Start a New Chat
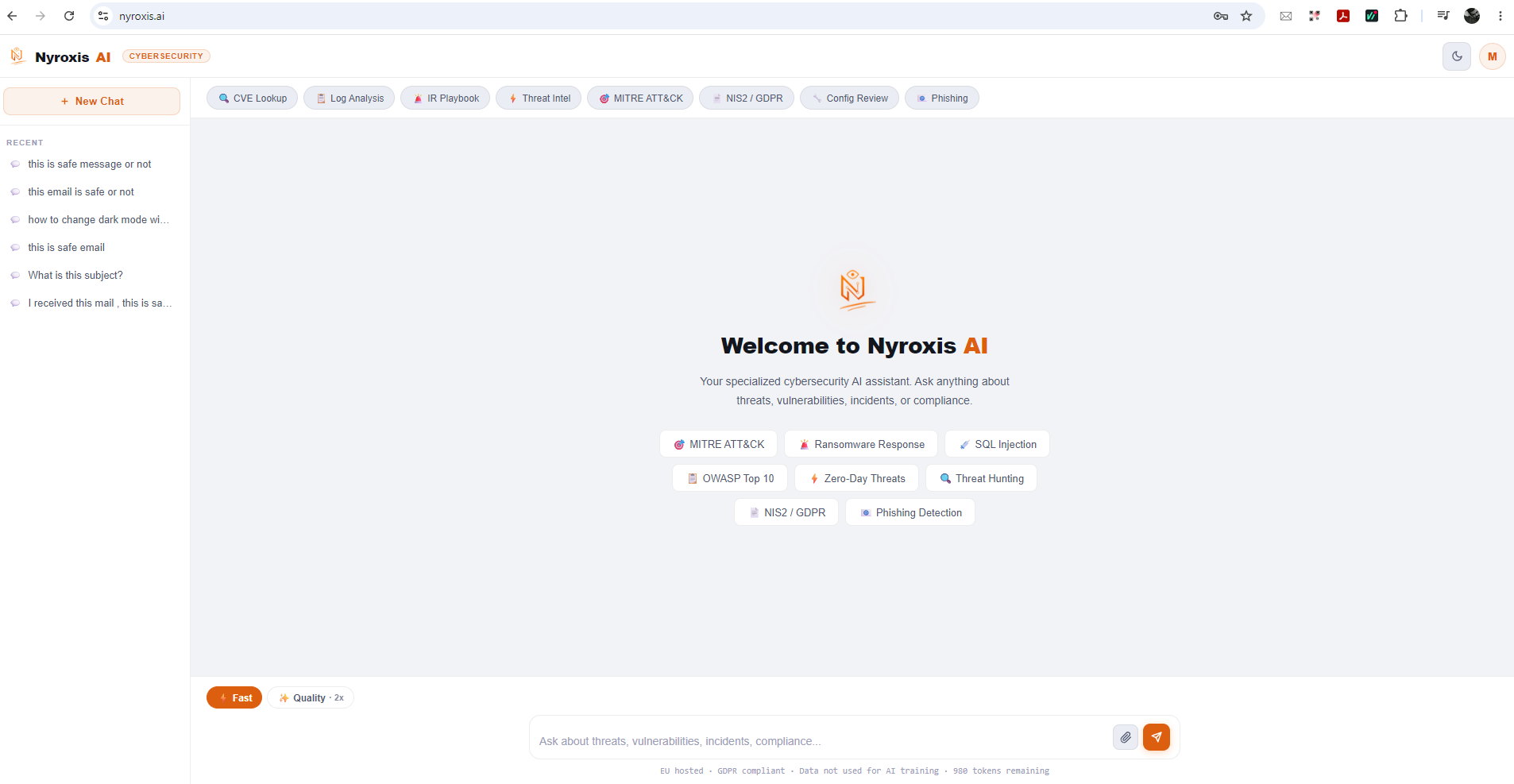 tap(92, 101)
